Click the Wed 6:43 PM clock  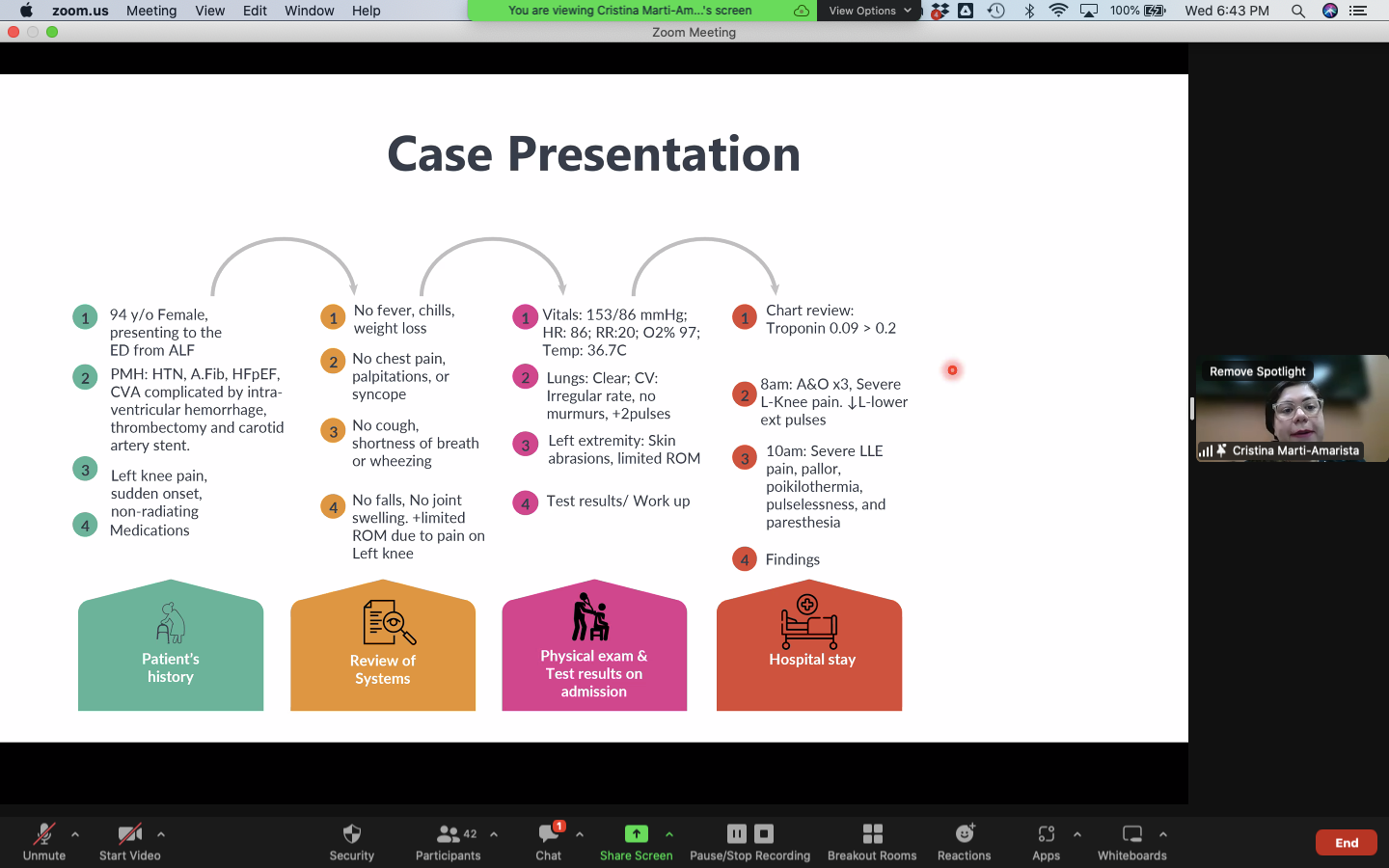click(x=1227, y=11)
